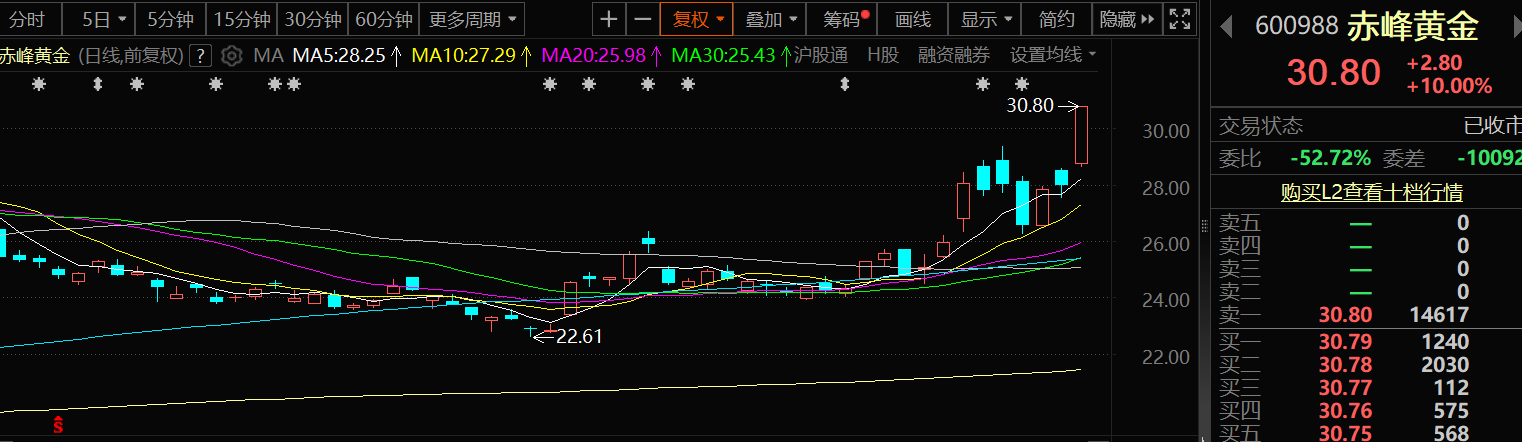This screenshot has height=442, width=1522.
Task: Click current price 30.80 in quote header
Action: 1333,73
